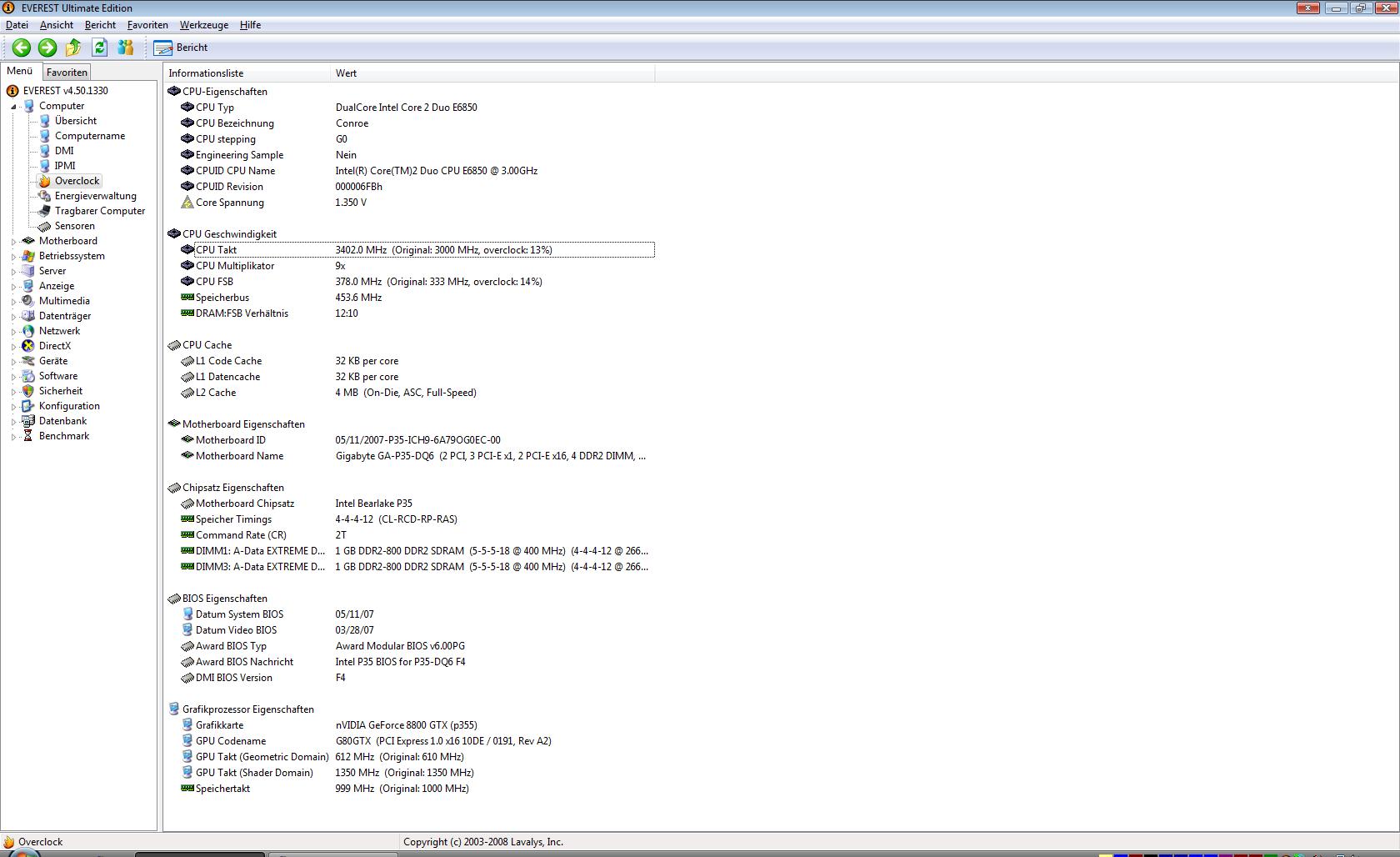Click the Core Spannung warning icon
The height and width of the screenshot is (857, 1400).
[187, 203]
